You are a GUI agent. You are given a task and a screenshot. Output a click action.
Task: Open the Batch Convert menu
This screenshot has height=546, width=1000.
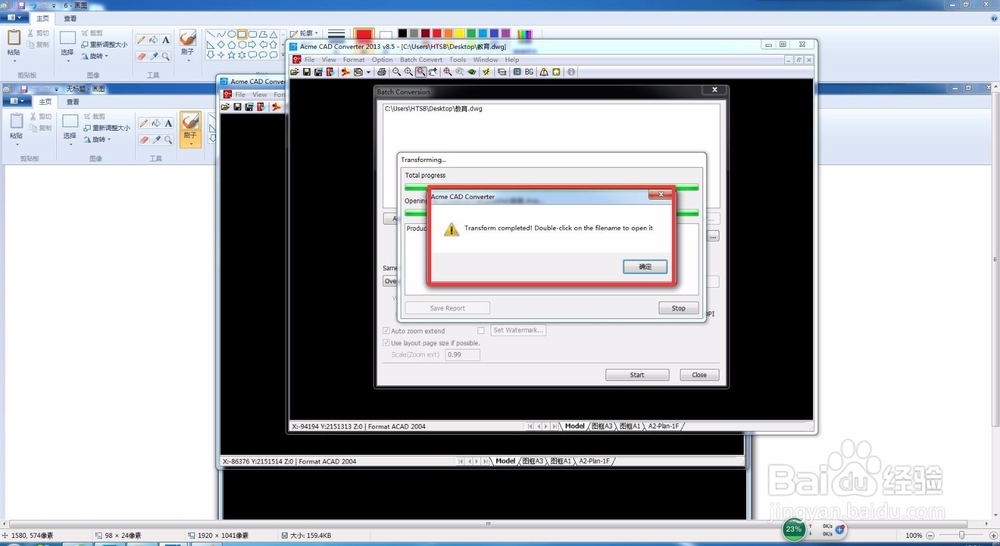tap(421, 59)
